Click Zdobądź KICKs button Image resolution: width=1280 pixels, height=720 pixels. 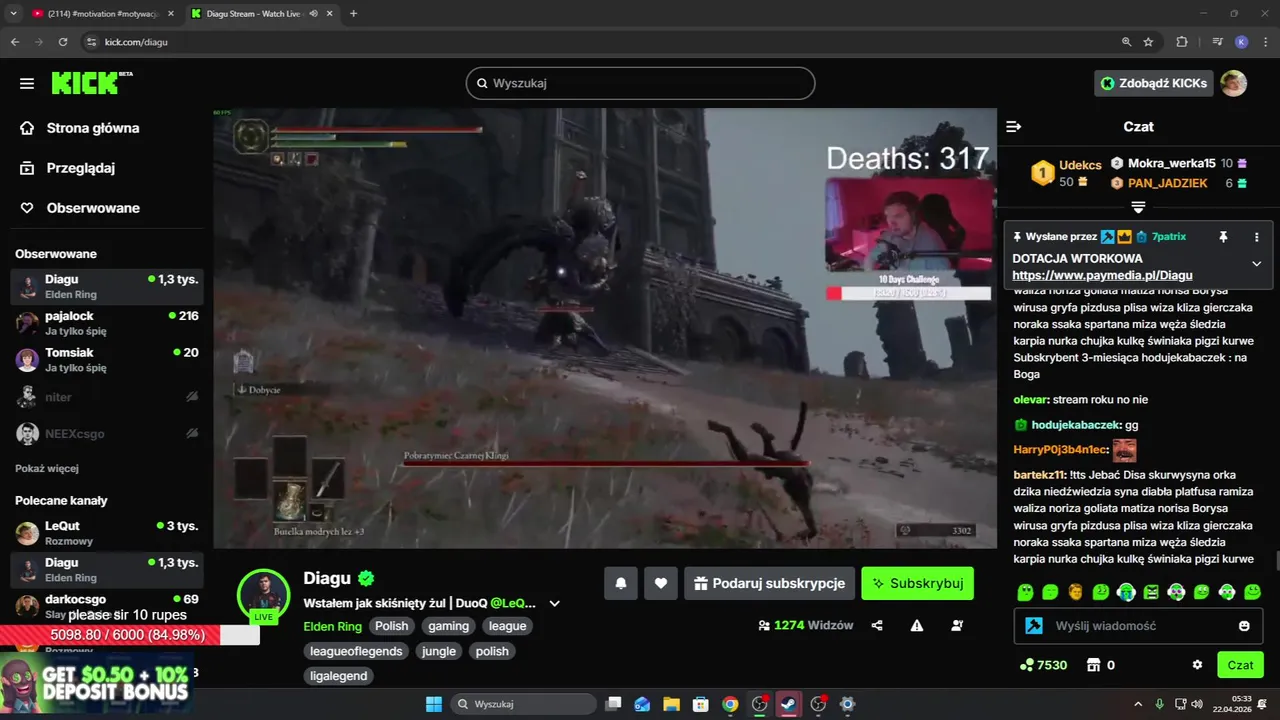pyautogui.click(x=1154, y=83)
